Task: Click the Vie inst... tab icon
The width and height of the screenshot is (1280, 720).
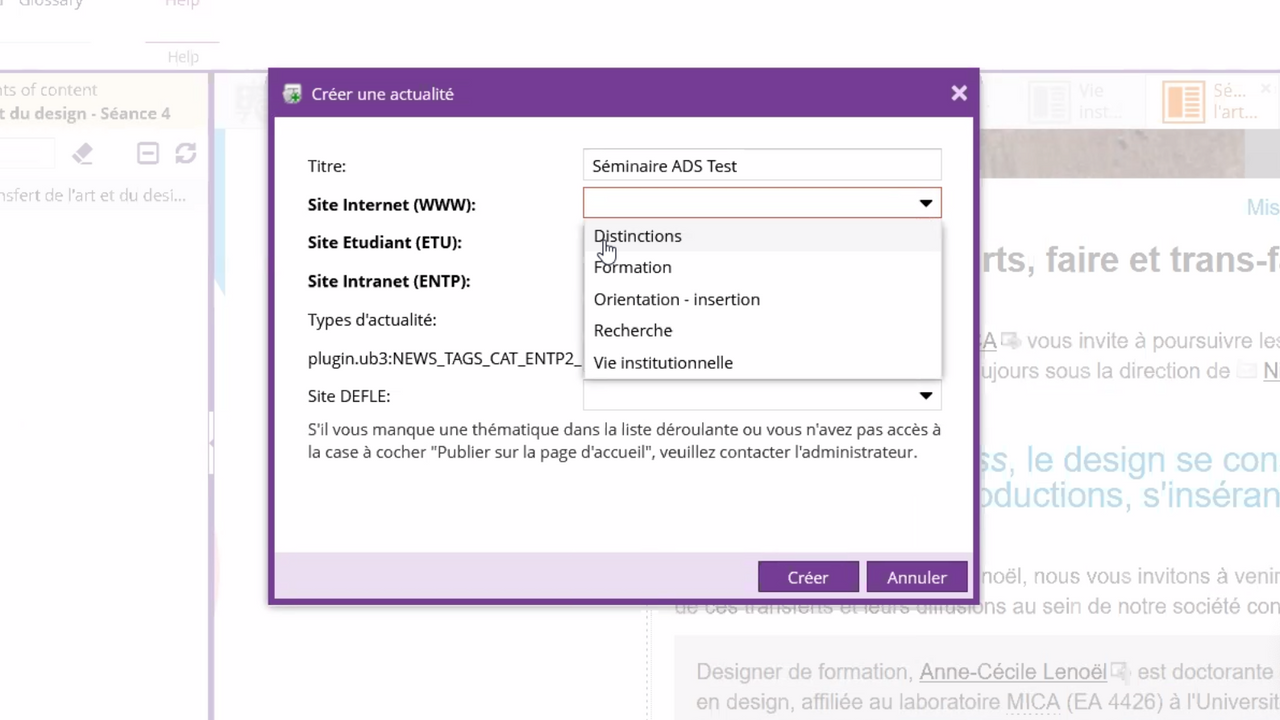Action: coord(1050,102)
